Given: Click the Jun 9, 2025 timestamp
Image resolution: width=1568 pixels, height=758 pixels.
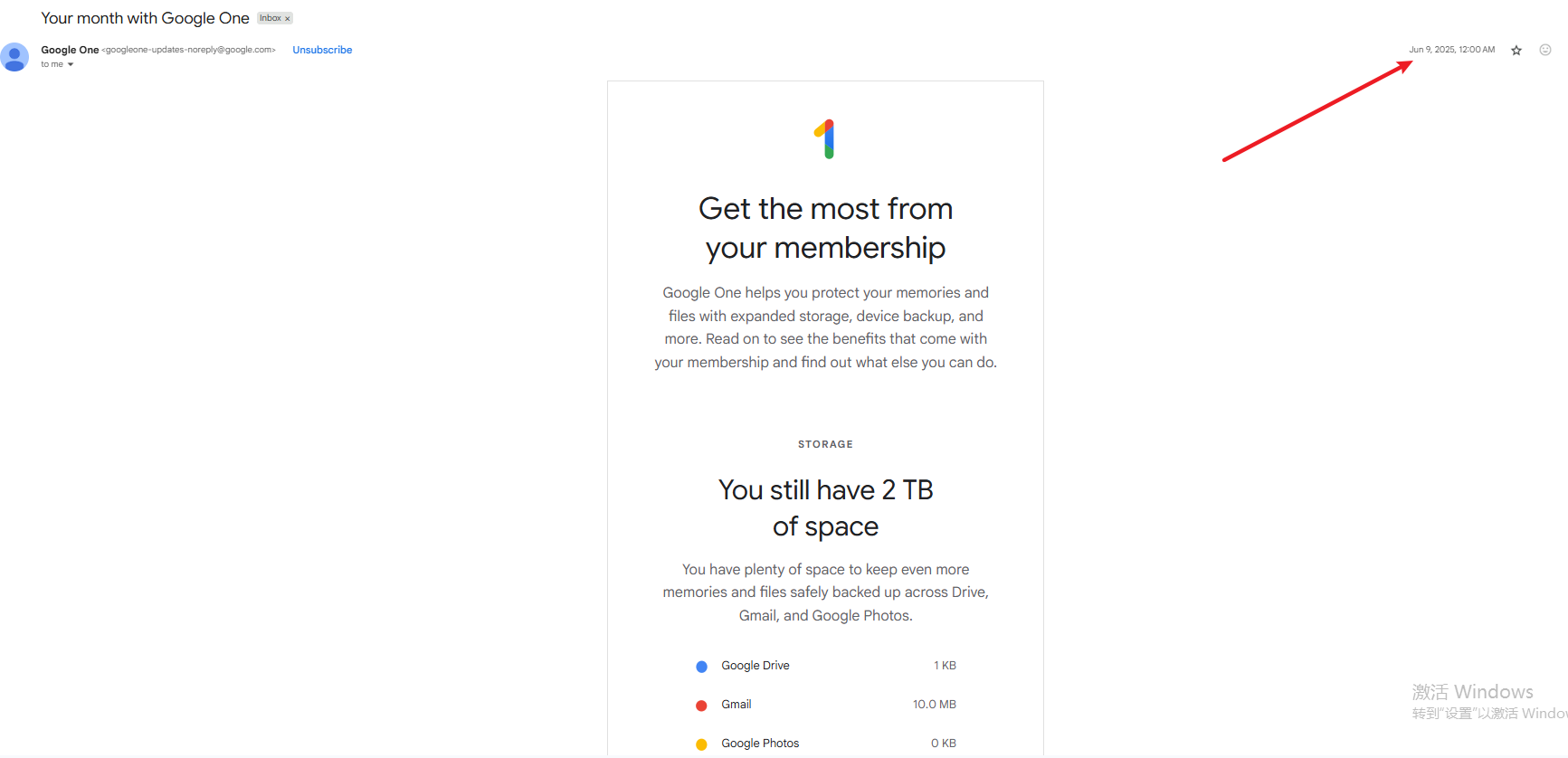Looking at the screenshot, I should coord(1451,50).
